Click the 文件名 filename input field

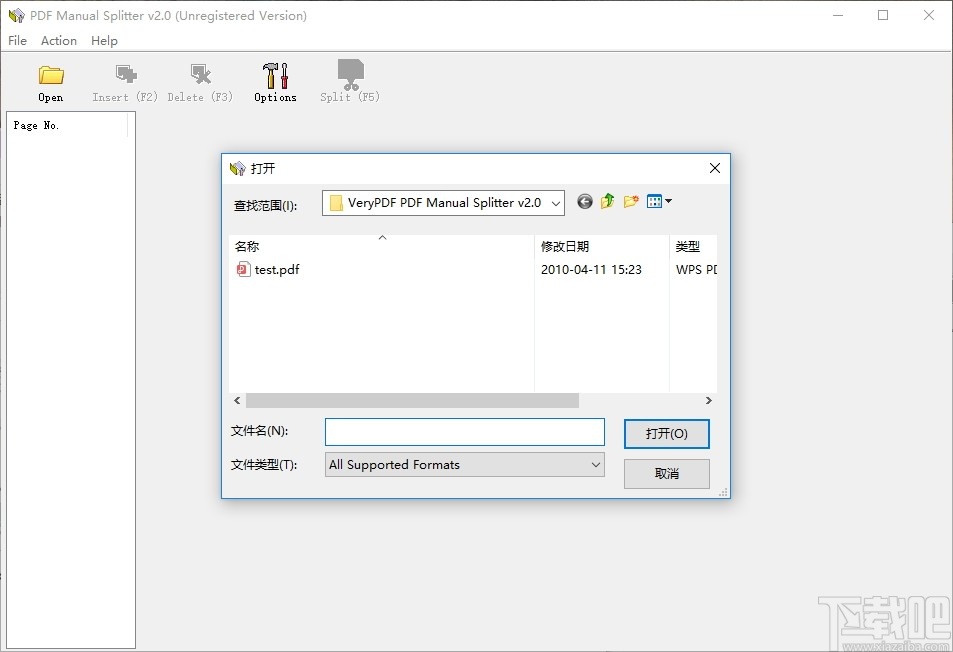point(464,431)
